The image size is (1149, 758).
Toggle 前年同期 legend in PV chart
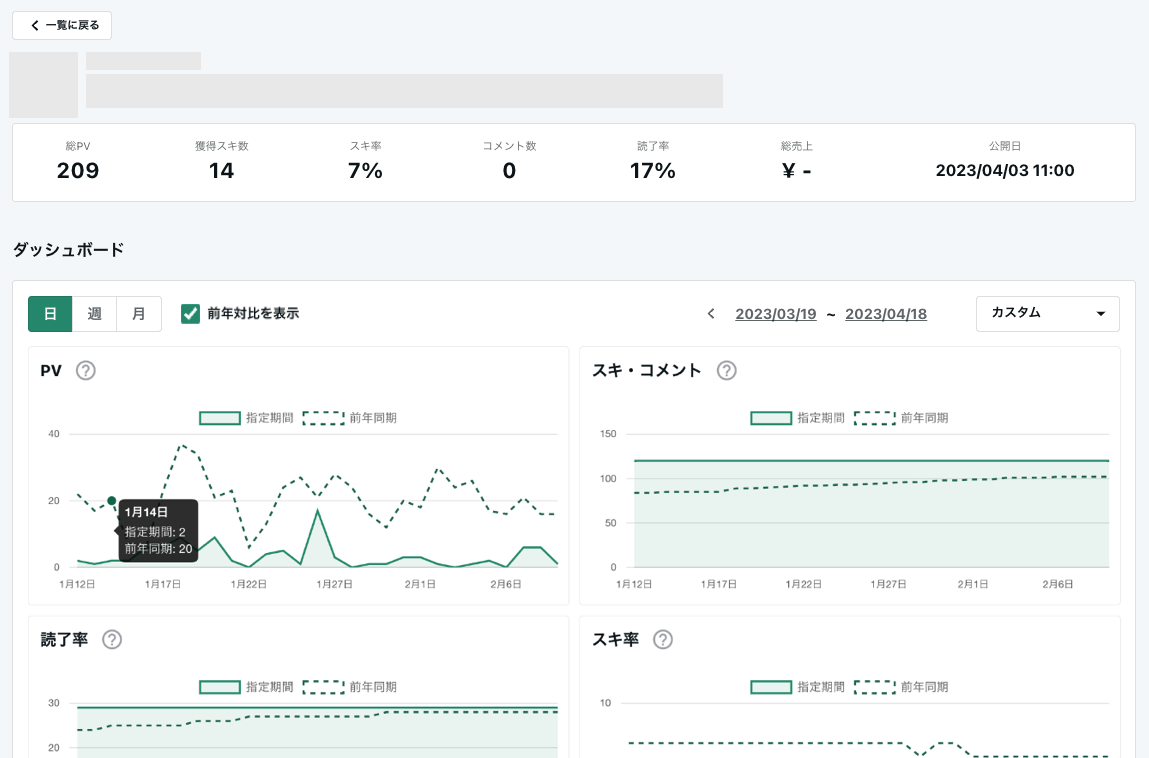click(350, 418)
